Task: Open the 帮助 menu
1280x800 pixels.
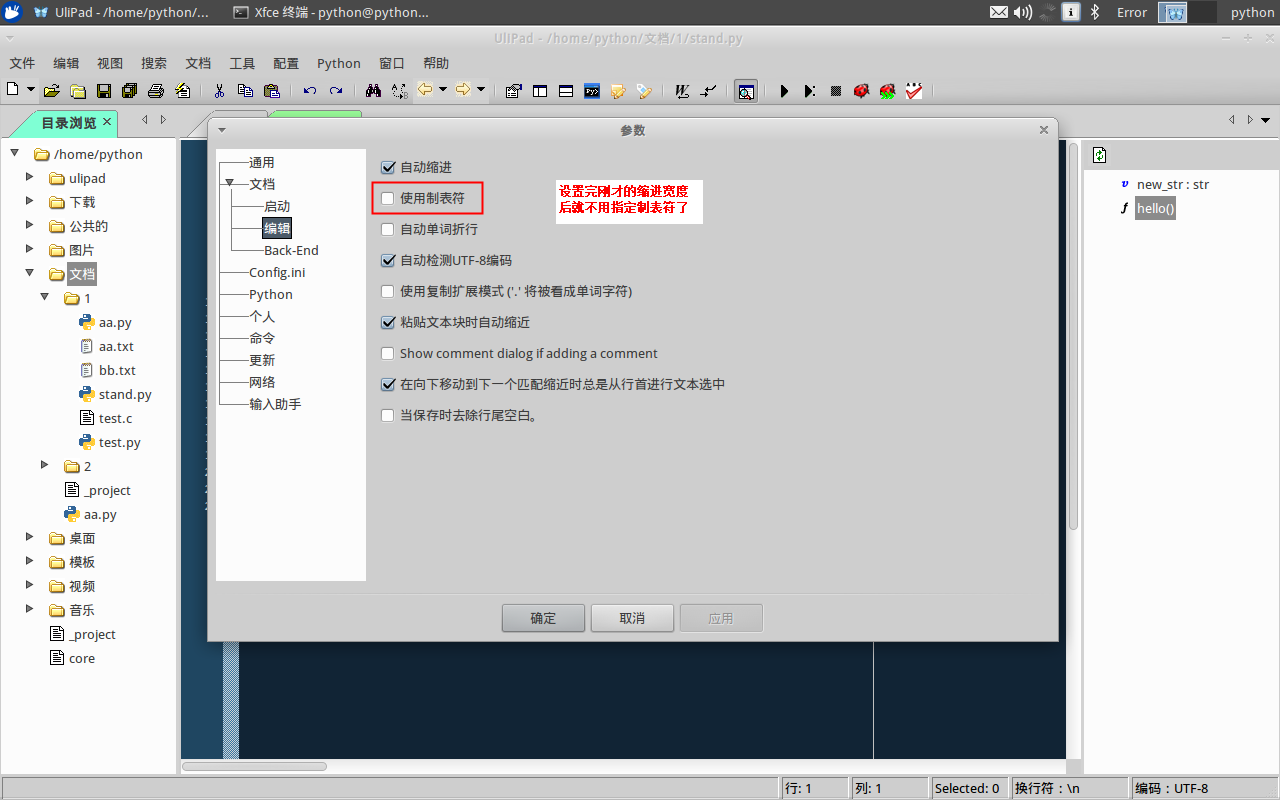Action: coord(436,63)
